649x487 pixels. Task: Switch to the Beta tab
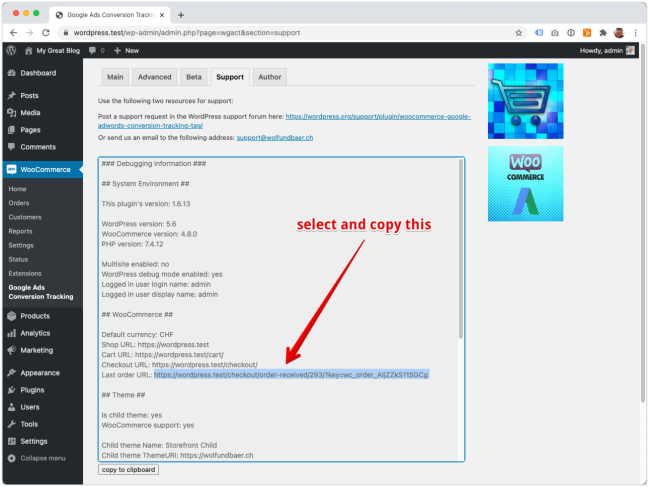pyautogui.click(x=194, y=77)
